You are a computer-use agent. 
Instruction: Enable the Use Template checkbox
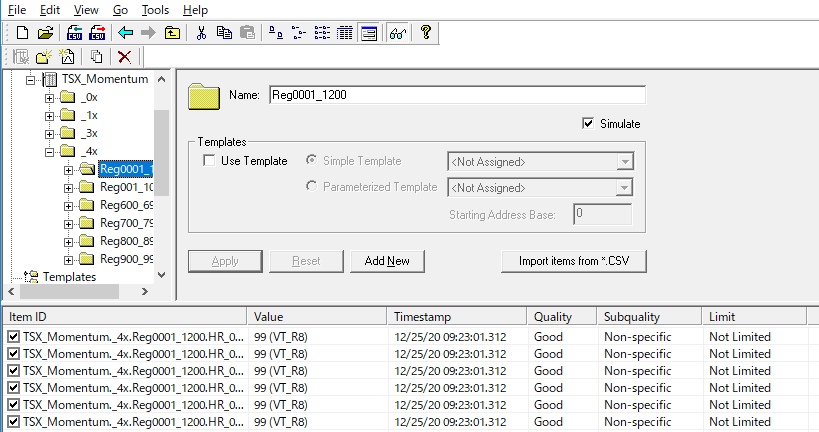209,161
